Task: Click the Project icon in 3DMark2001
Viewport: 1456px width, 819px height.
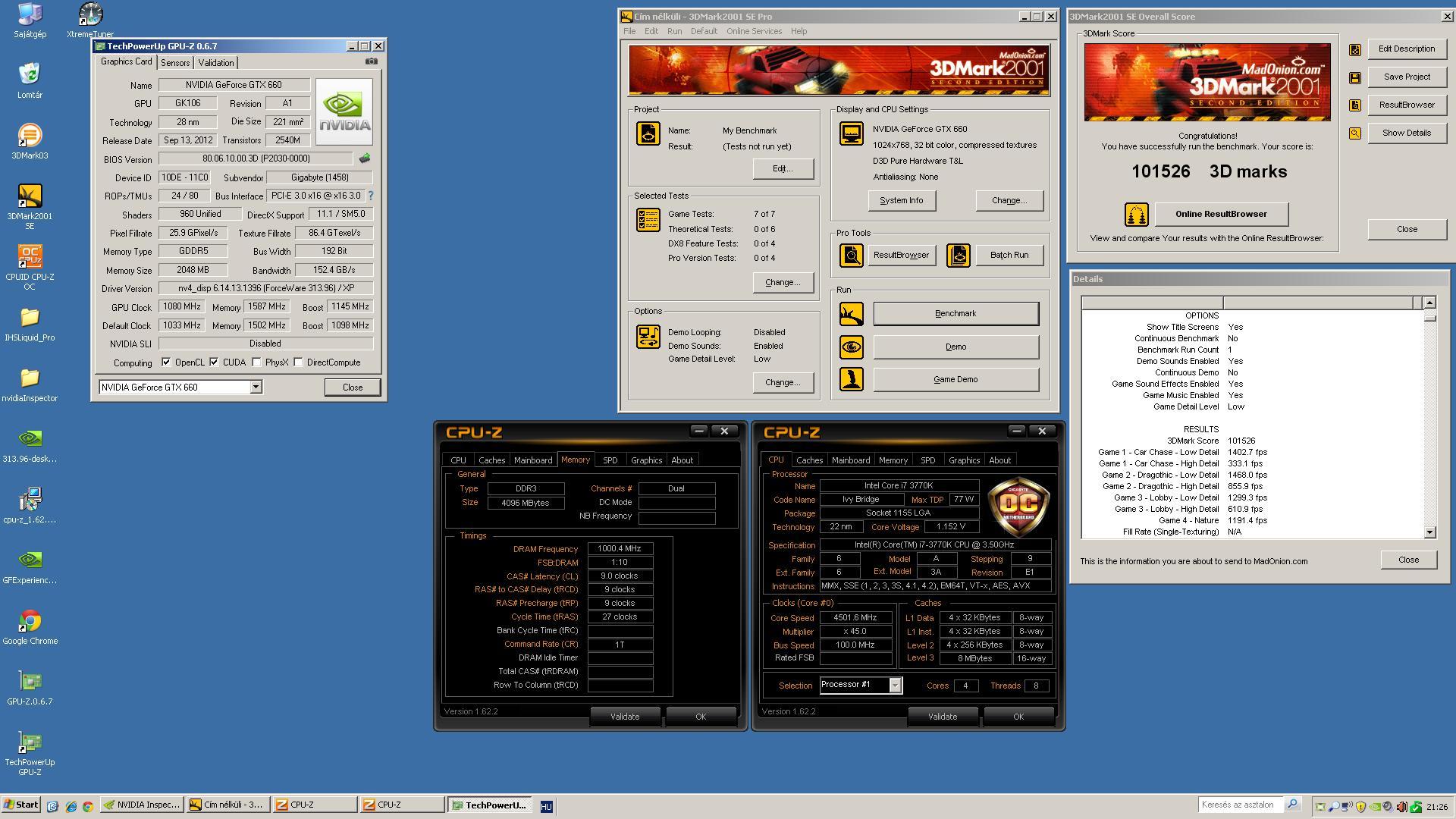Action: (x=648, y=133)
